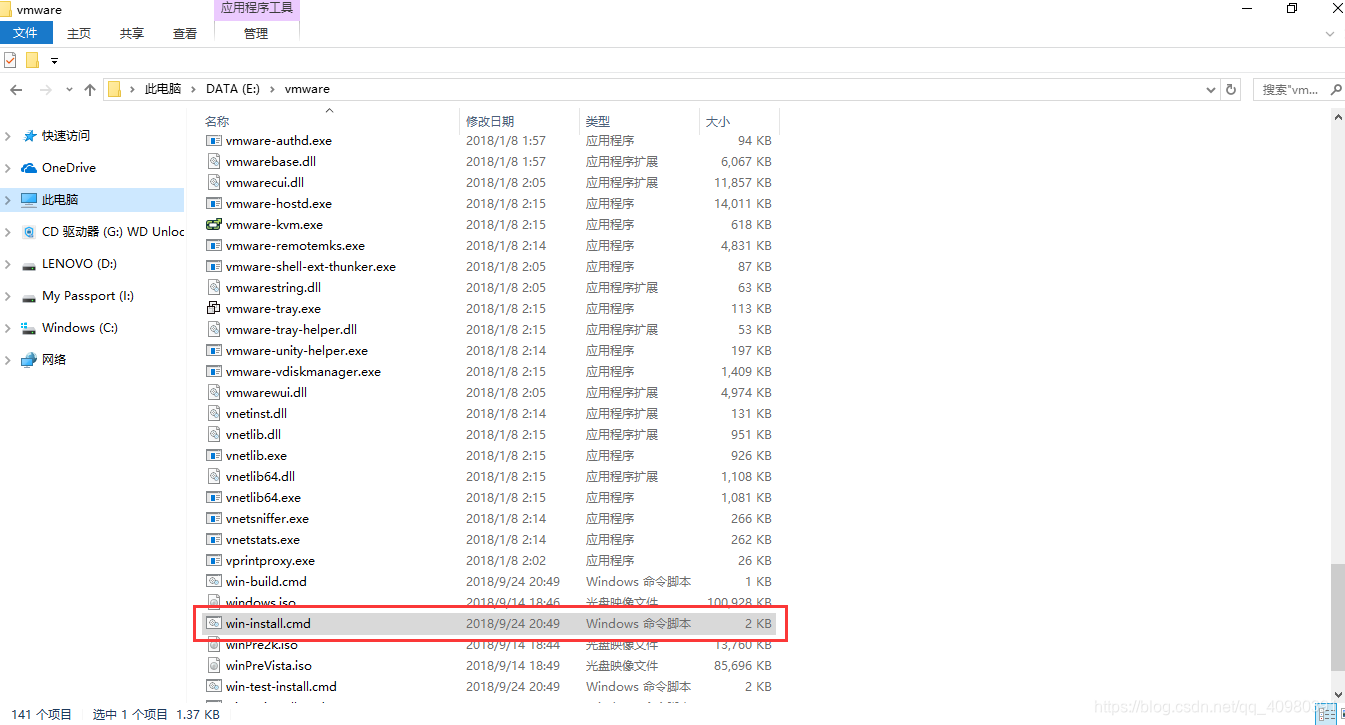1345x725 pixels.
Task: Click the properties checkmark quick access icon
Action: pyautogui.click(x=10, y=60)
